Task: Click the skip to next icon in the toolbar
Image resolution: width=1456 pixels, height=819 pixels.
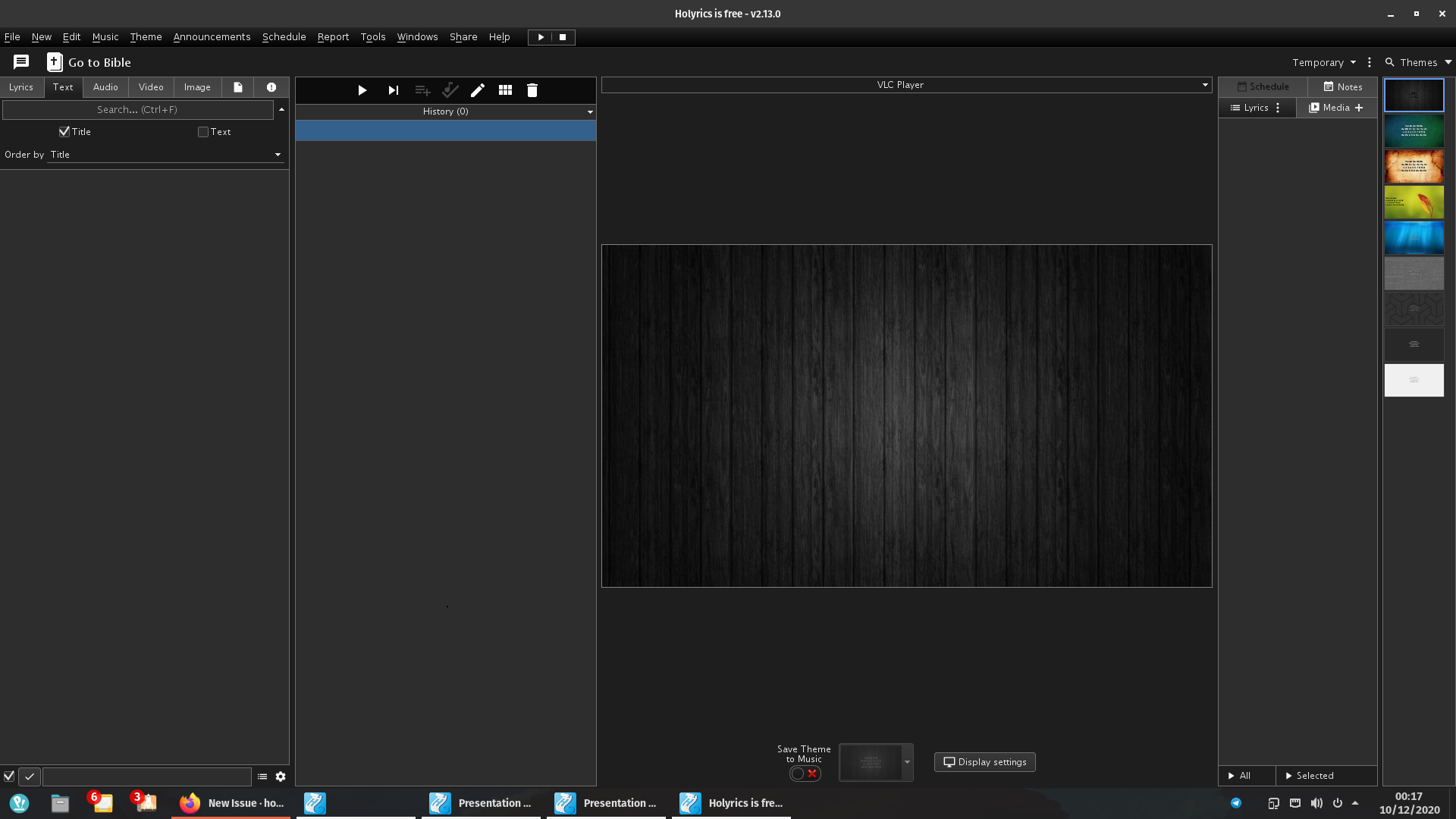Action: (393, 89)
